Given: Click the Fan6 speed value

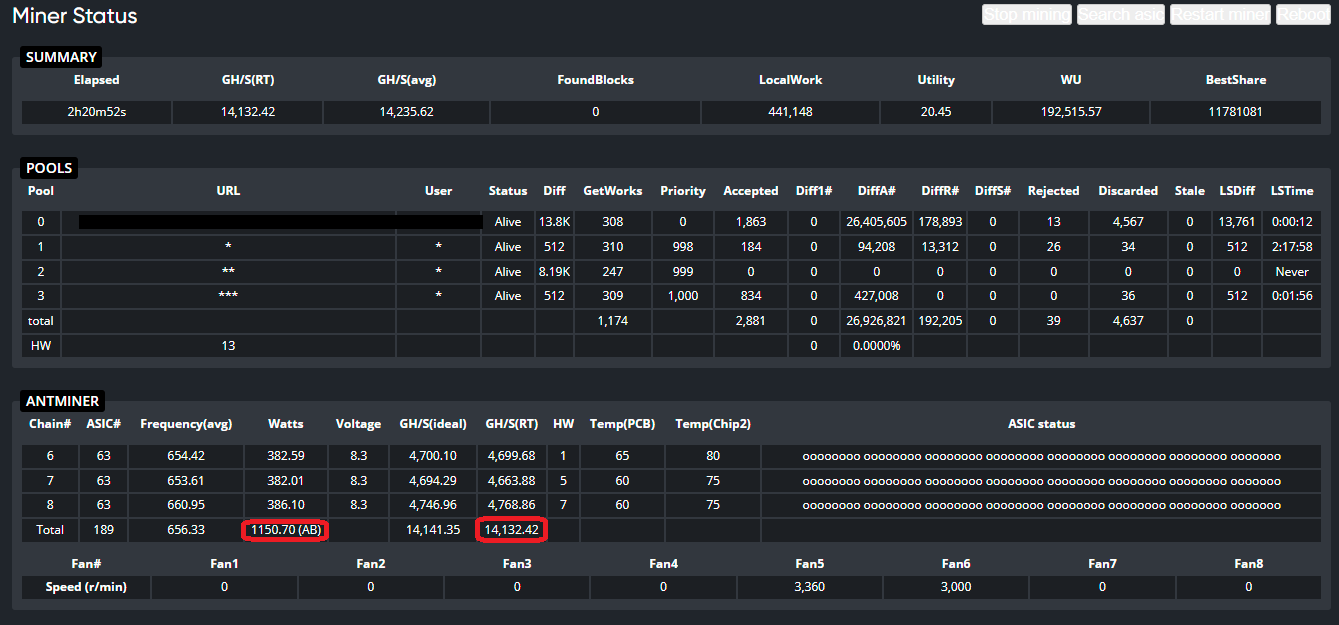Looking at the screenshot, I should tap(955, 587).
